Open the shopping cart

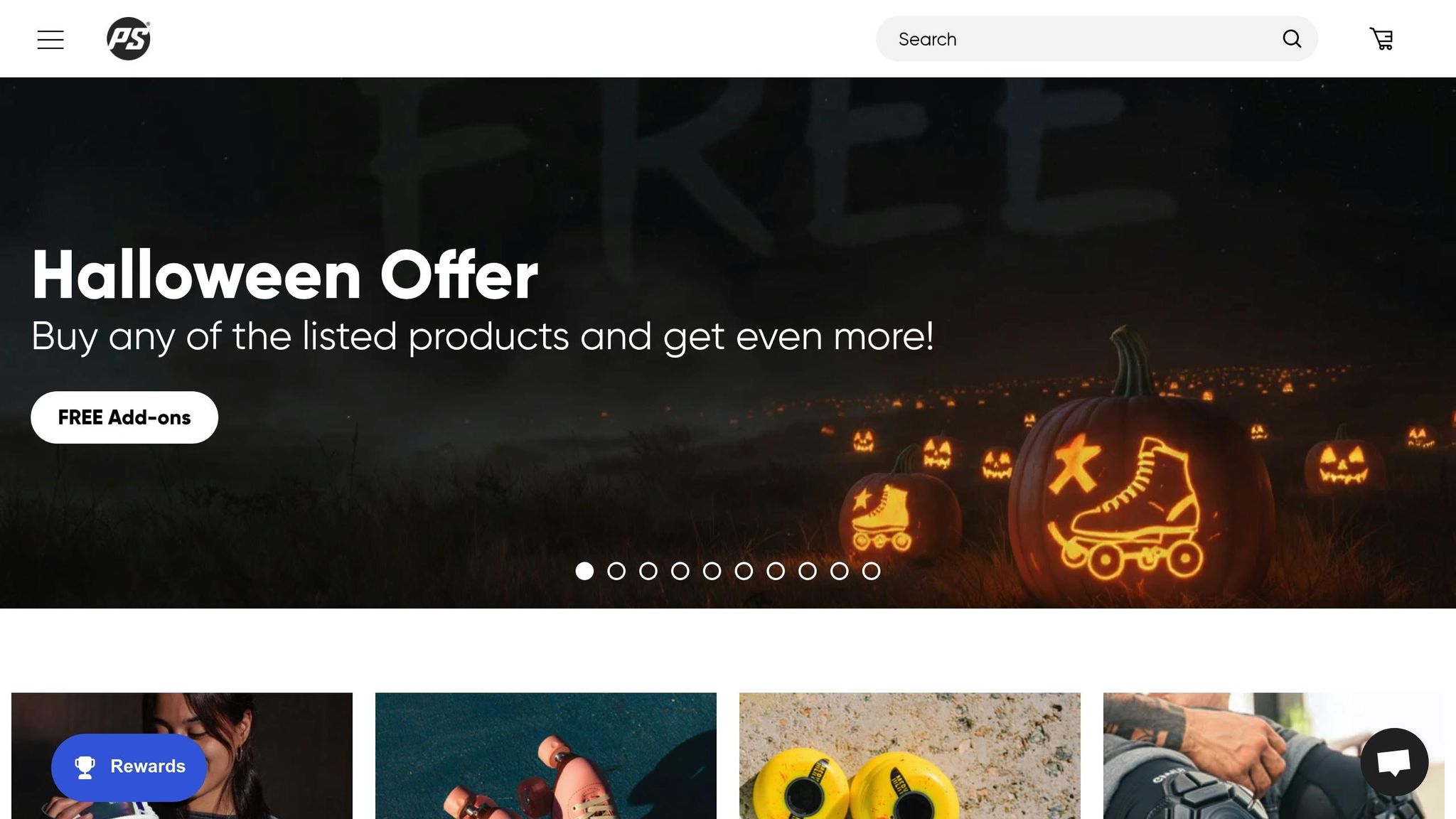tap(1381, 39)
